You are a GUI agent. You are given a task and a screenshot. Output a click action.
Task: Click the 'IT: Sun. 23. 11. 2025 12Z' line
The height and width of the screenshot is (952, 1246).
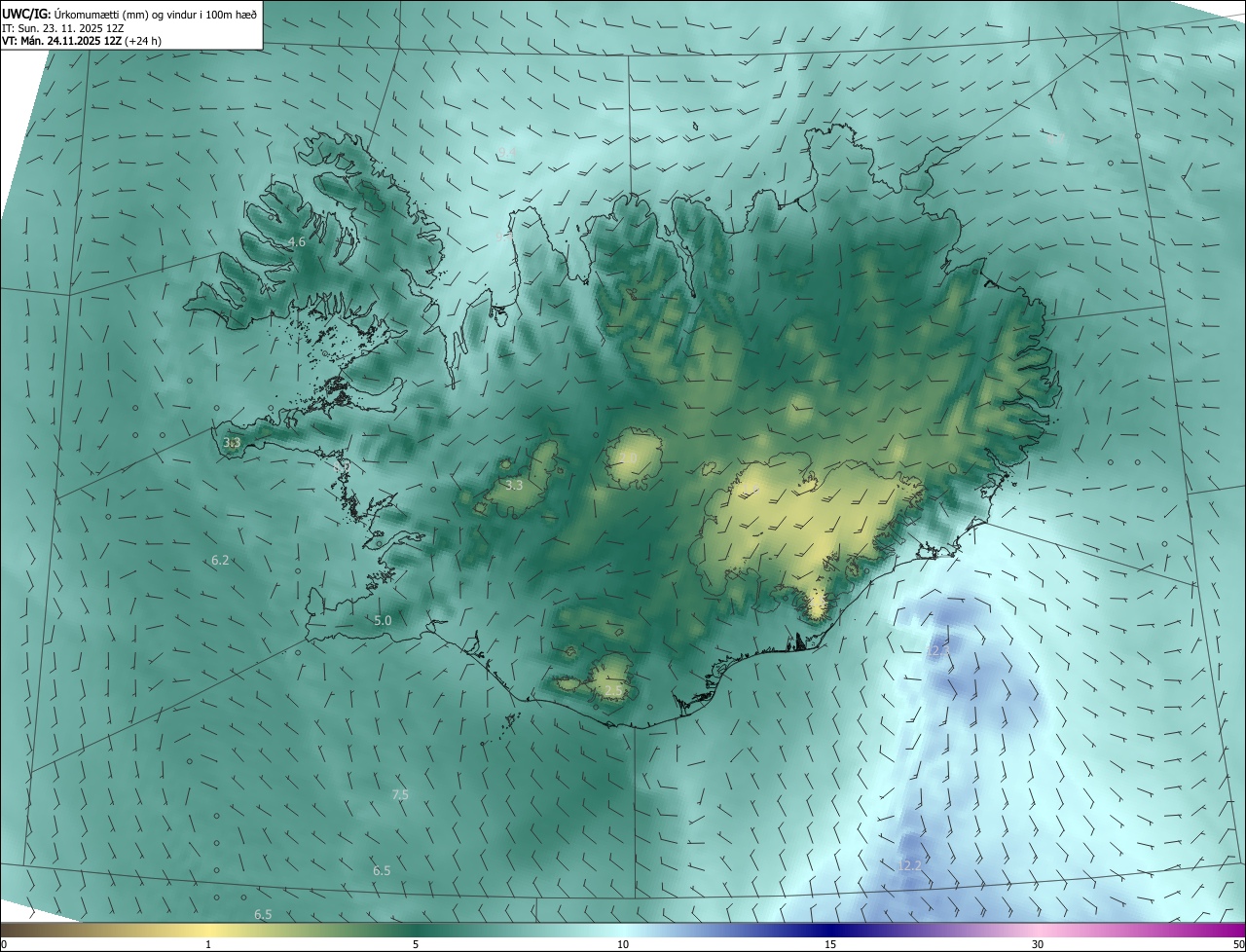pyautogui.click(x=64, y=28)
